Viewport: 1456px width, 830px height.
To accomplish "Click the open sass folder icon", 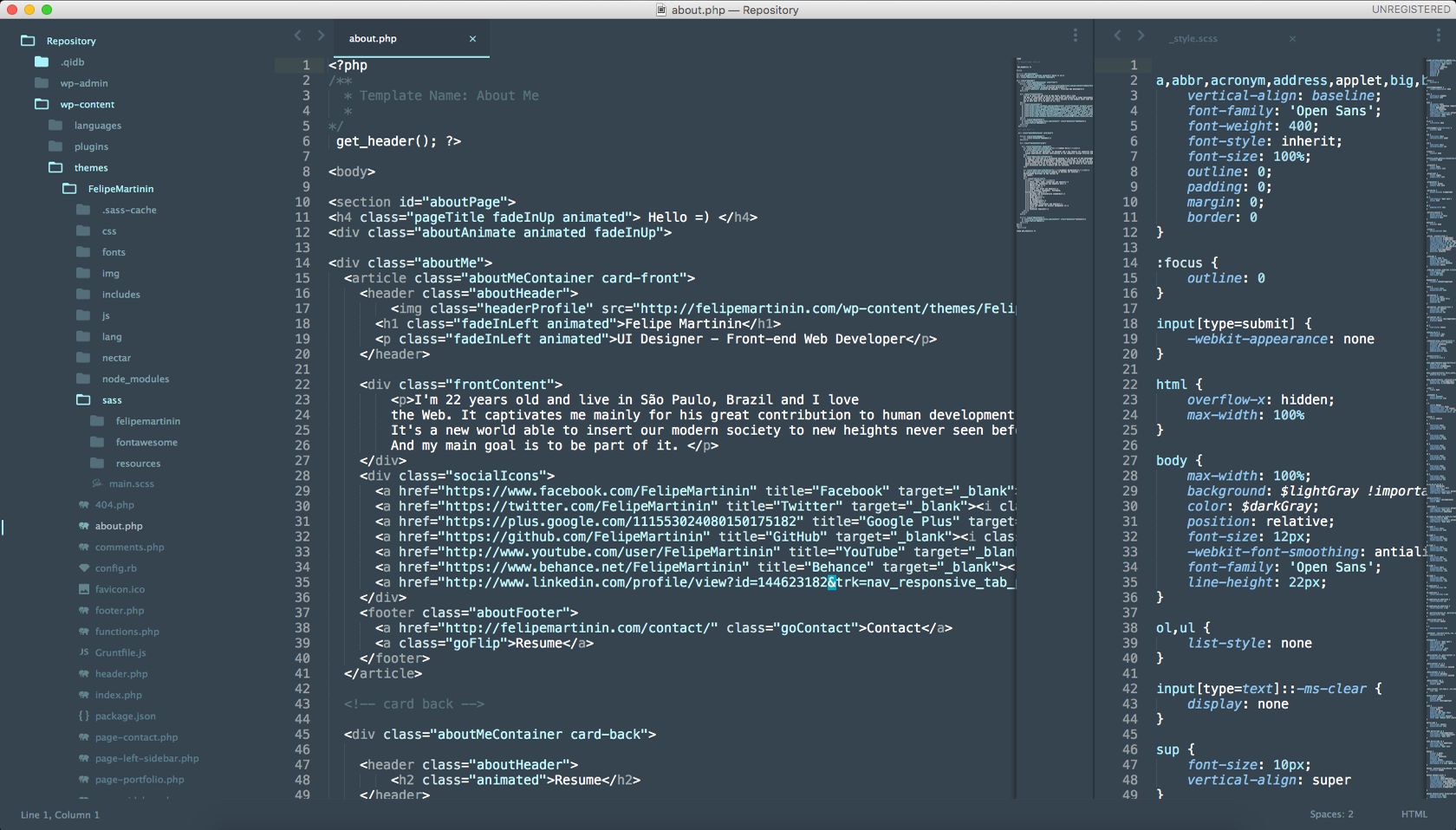I will click(83, 399).
